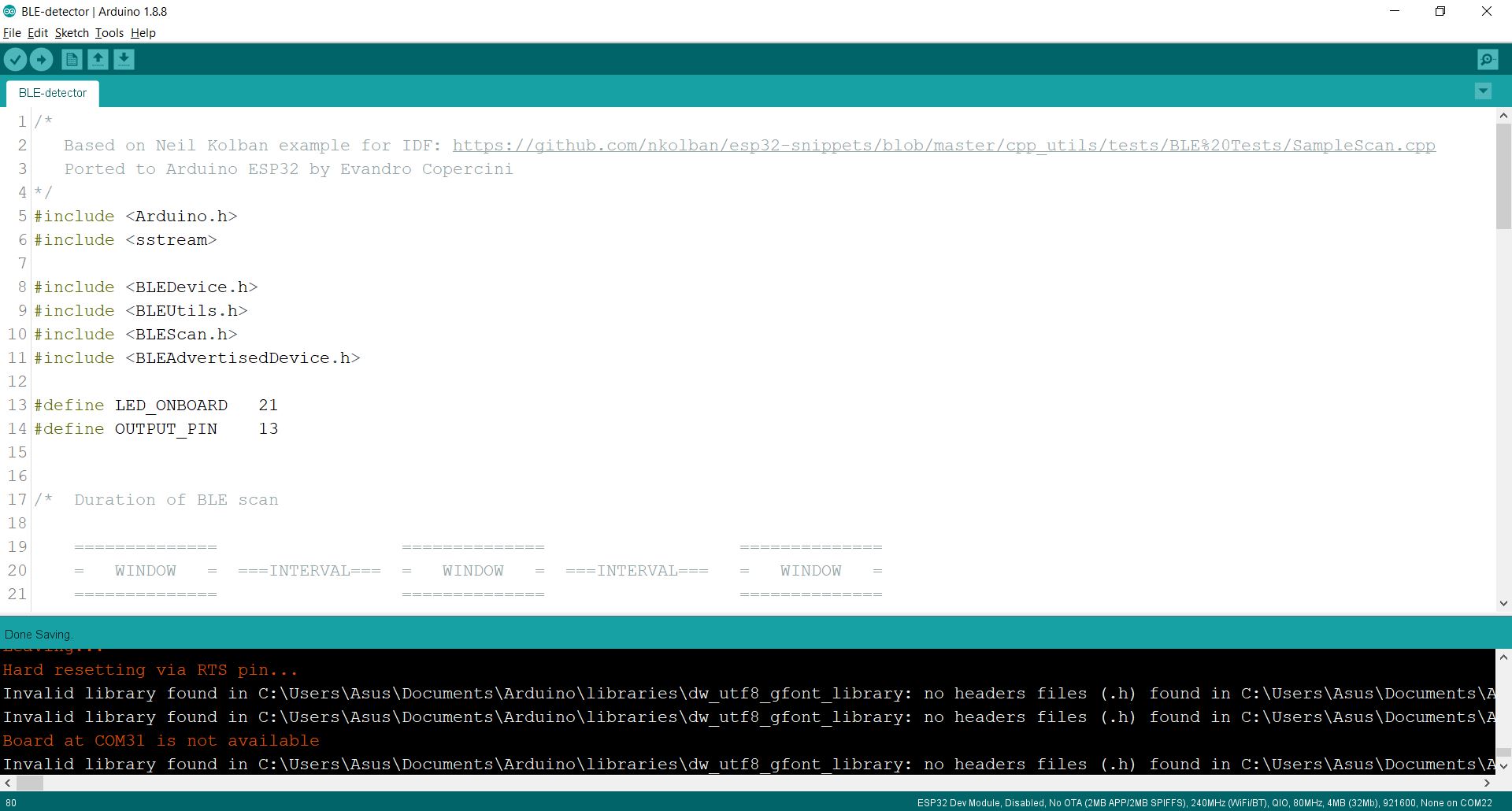Click the editor's vertical scrollbar down arrow
Screen dimensions: 1512x811
(1503, 602)
